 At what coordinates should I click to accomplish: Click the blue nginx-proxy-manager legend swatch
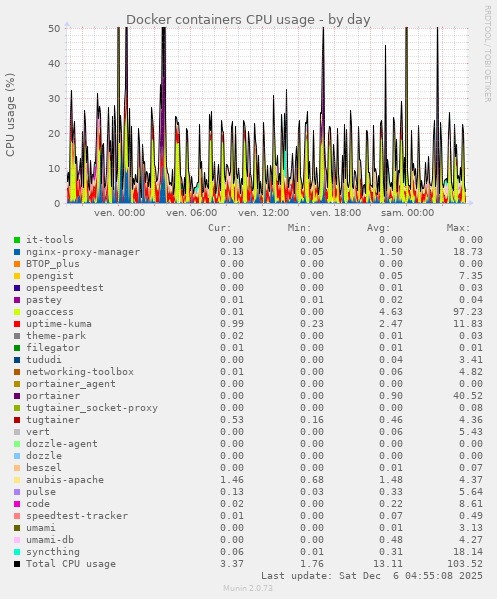[x=17, y=252]
